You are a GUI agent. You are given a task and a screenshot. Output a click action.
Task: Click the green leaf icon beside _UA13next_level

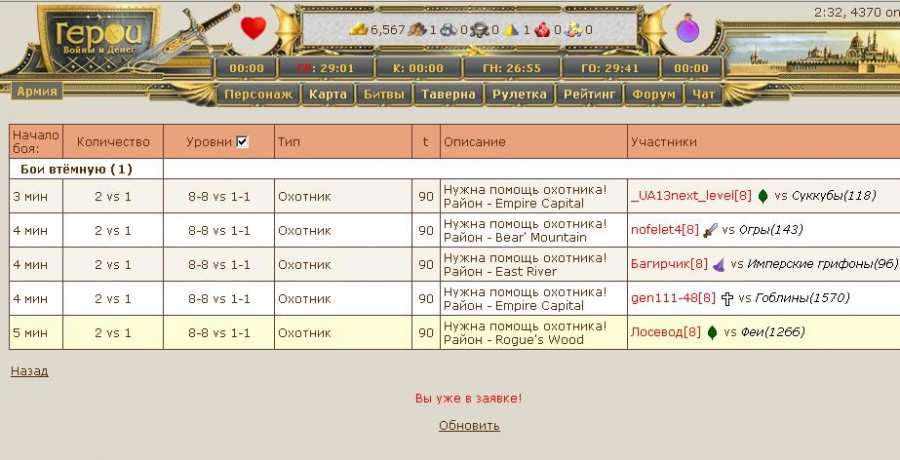[763, 196]
